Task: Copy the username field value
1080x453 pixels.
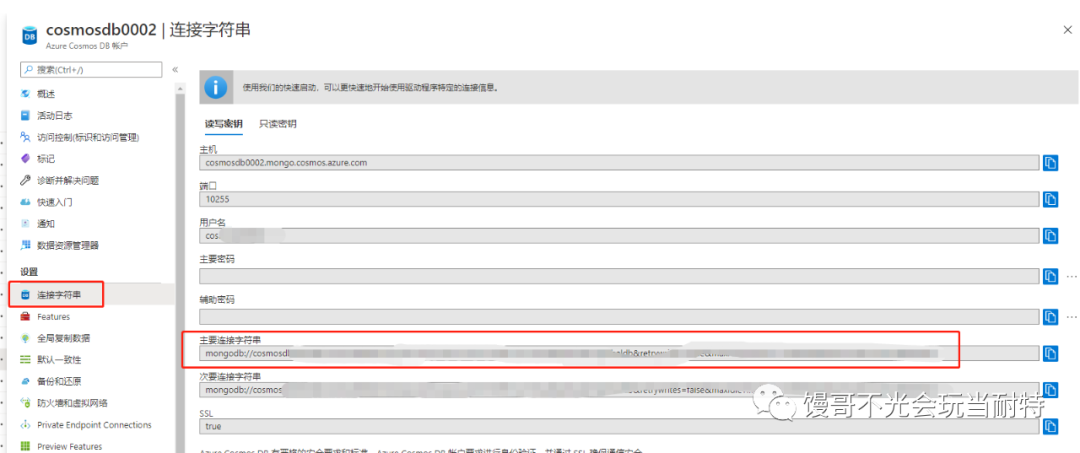Action: (1050, 235)
